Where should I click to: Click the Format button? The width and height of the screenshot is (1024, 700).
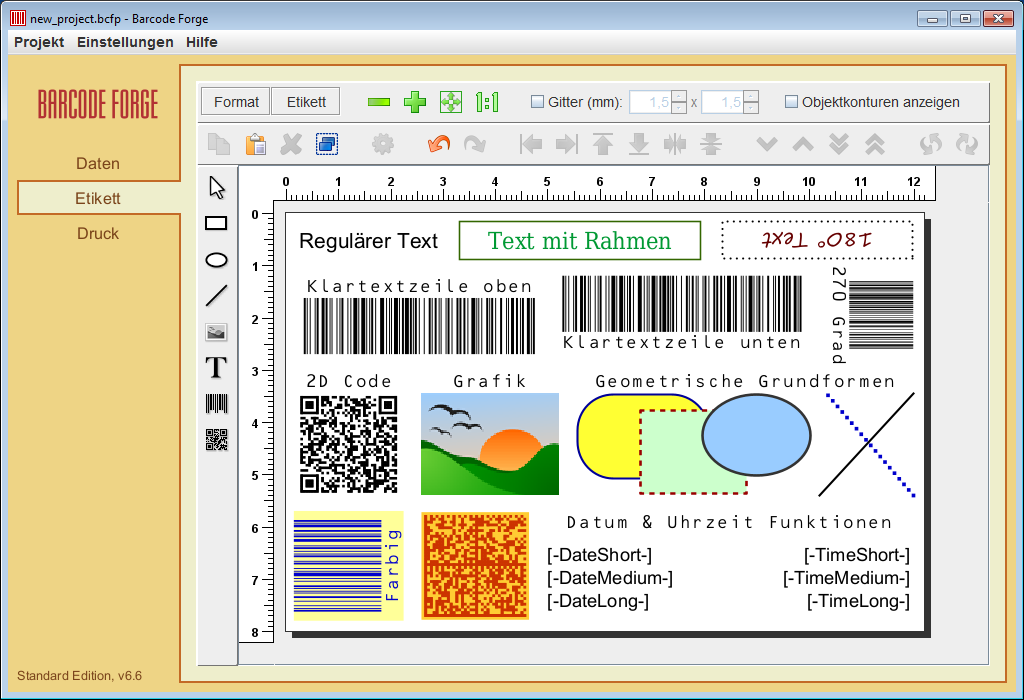[236, 102]
